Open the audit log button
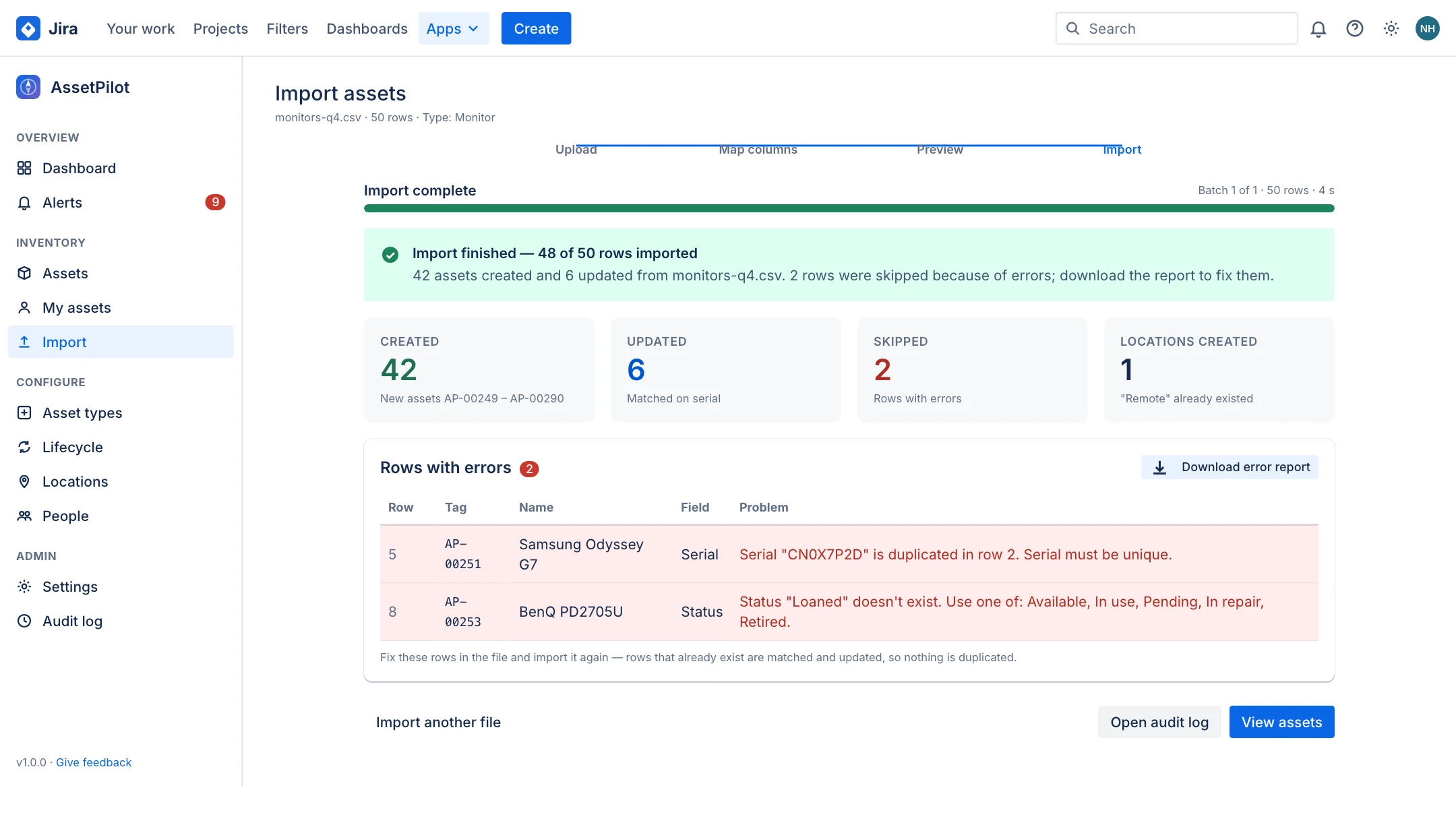 coord(1159,722)
